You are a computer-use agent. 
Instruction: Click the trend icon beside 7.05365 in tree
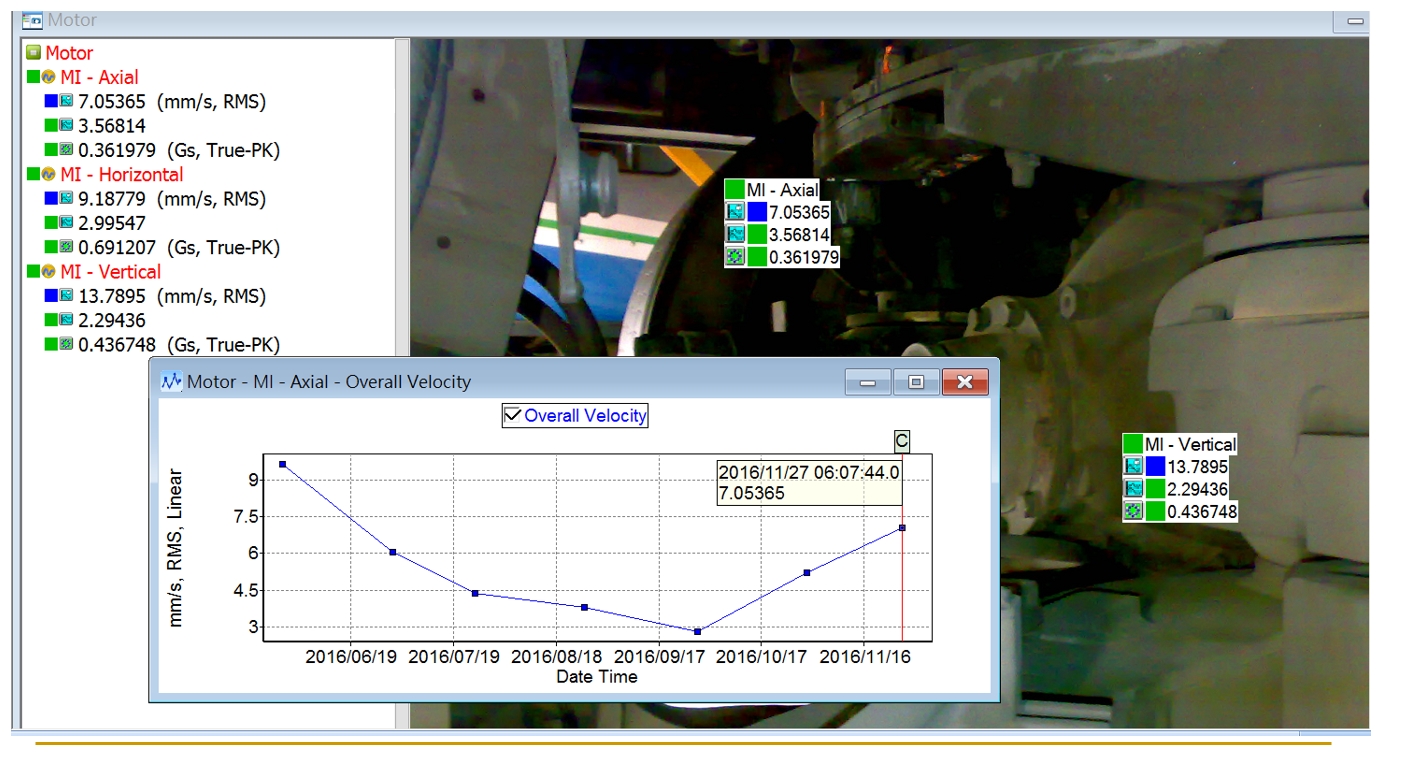(66, 101)
